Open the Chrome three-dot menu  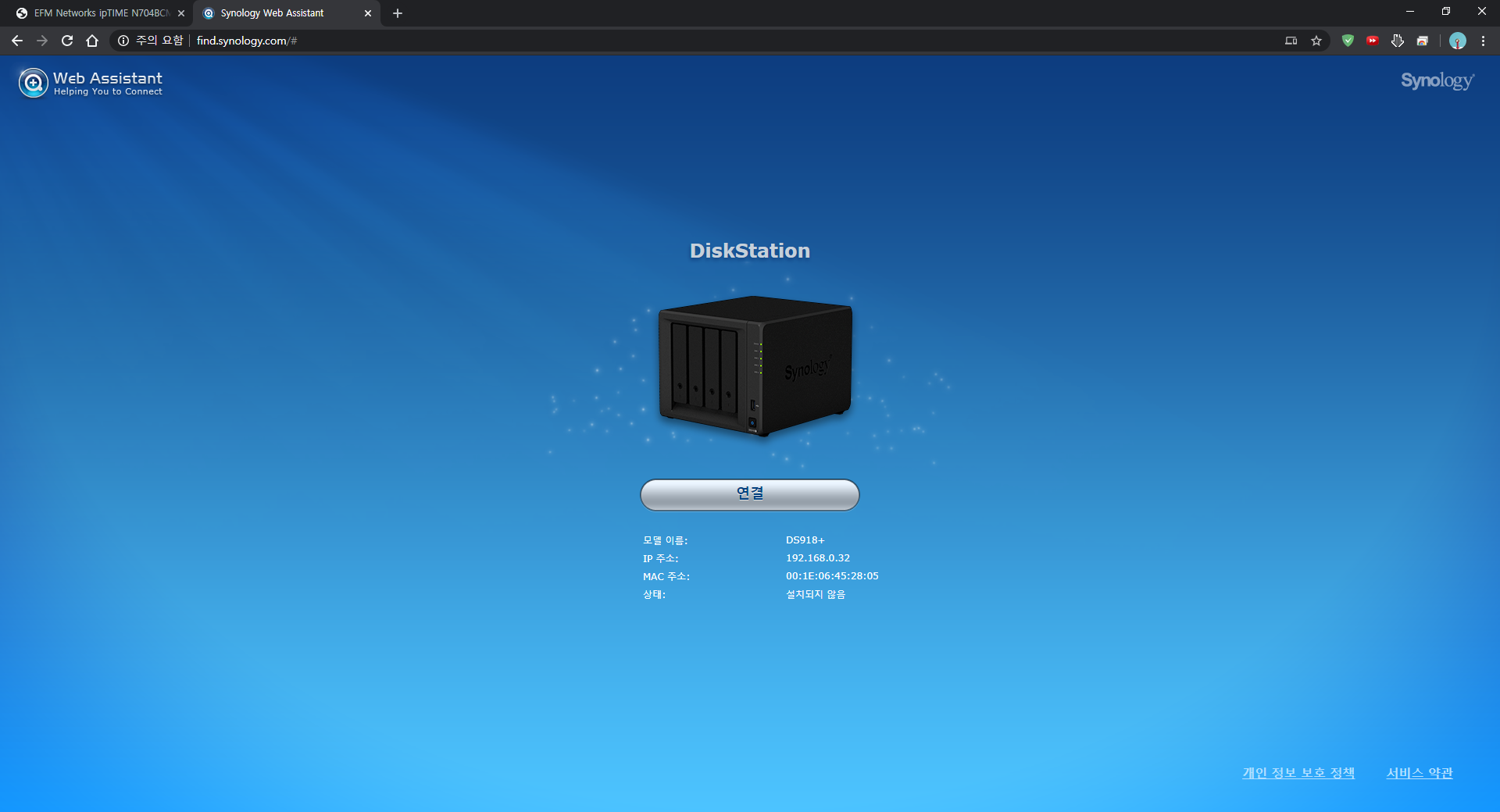(1484, 41)
